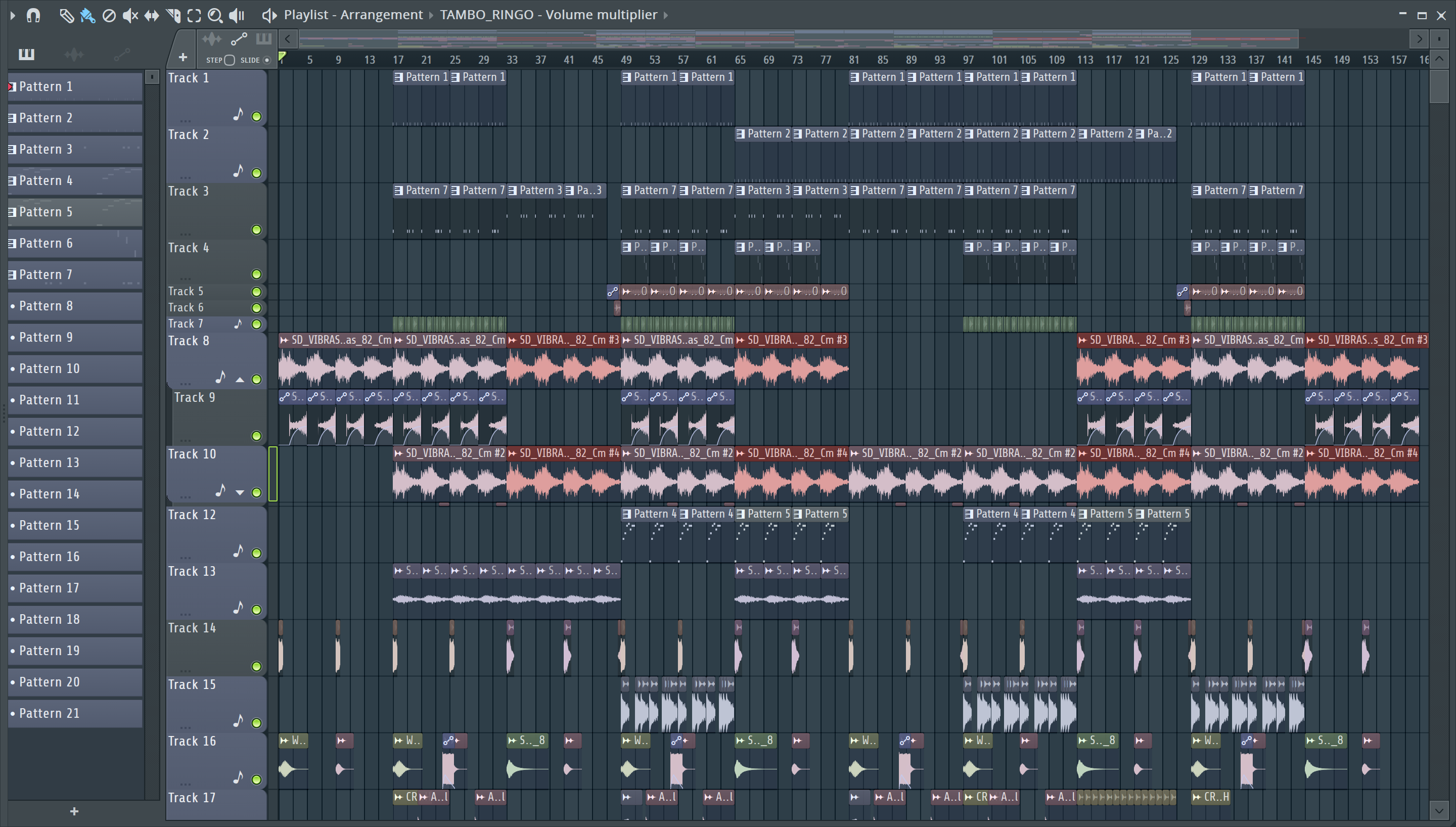Screen dimensions: 1456x827
Task: Mute Track 16 with its green LED
Action: click(x=257, y=780)
